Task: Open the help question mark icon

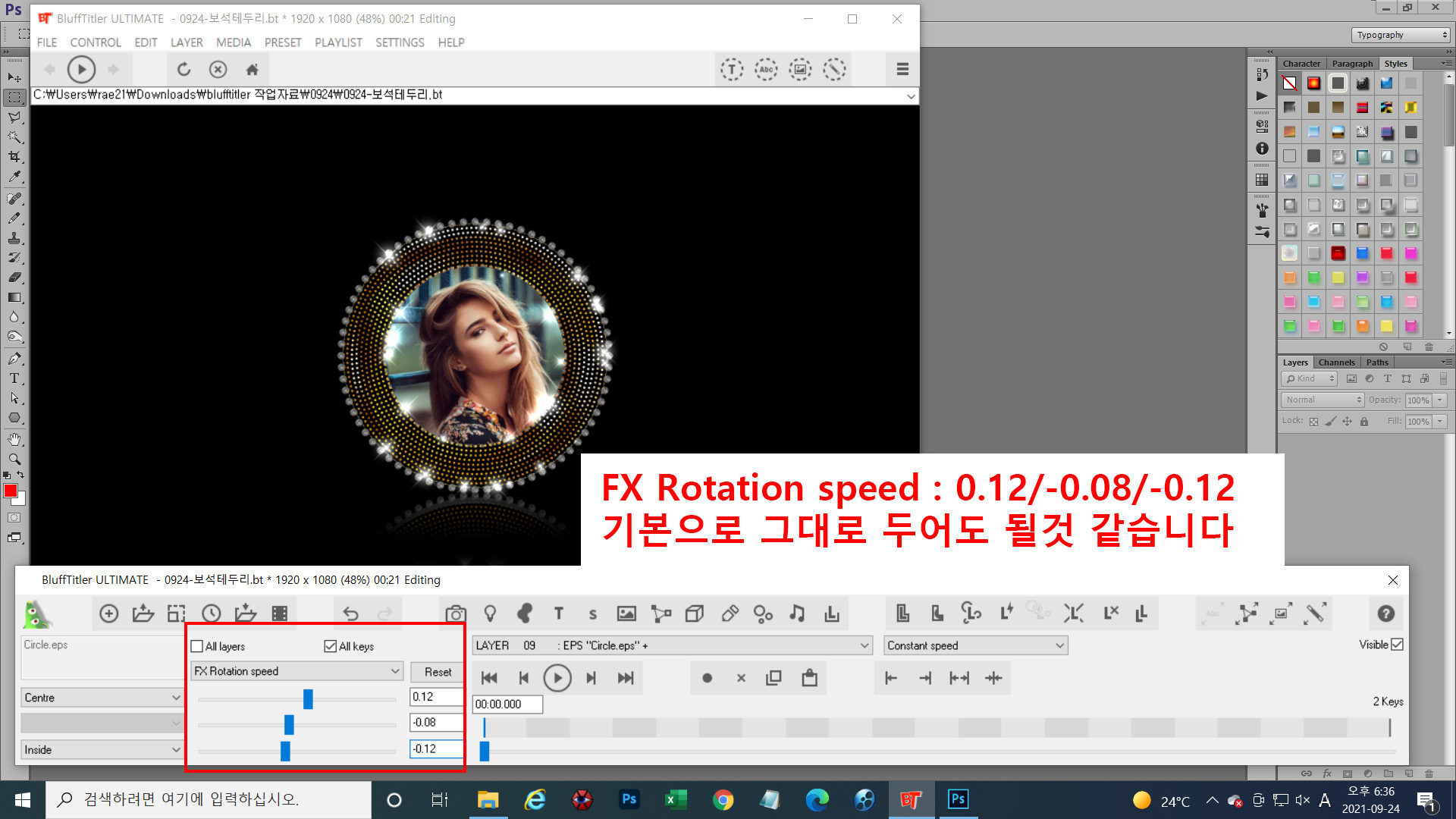Action: click(x=1385, y=613)
